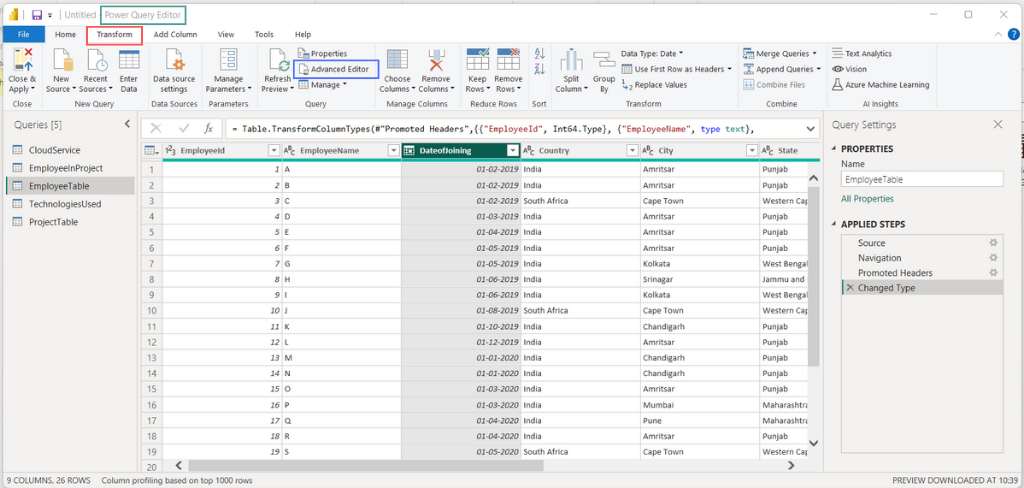1024x488 pixels.
Task: Open the EmployeeId column filter dropdown
Action: [274, 151]
